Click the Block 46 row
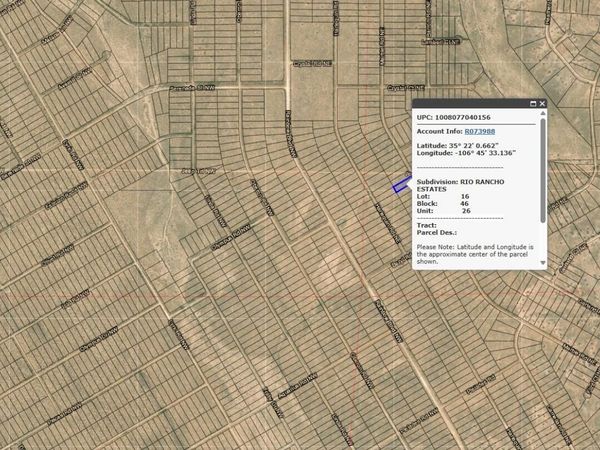 [x=443, y=204]
